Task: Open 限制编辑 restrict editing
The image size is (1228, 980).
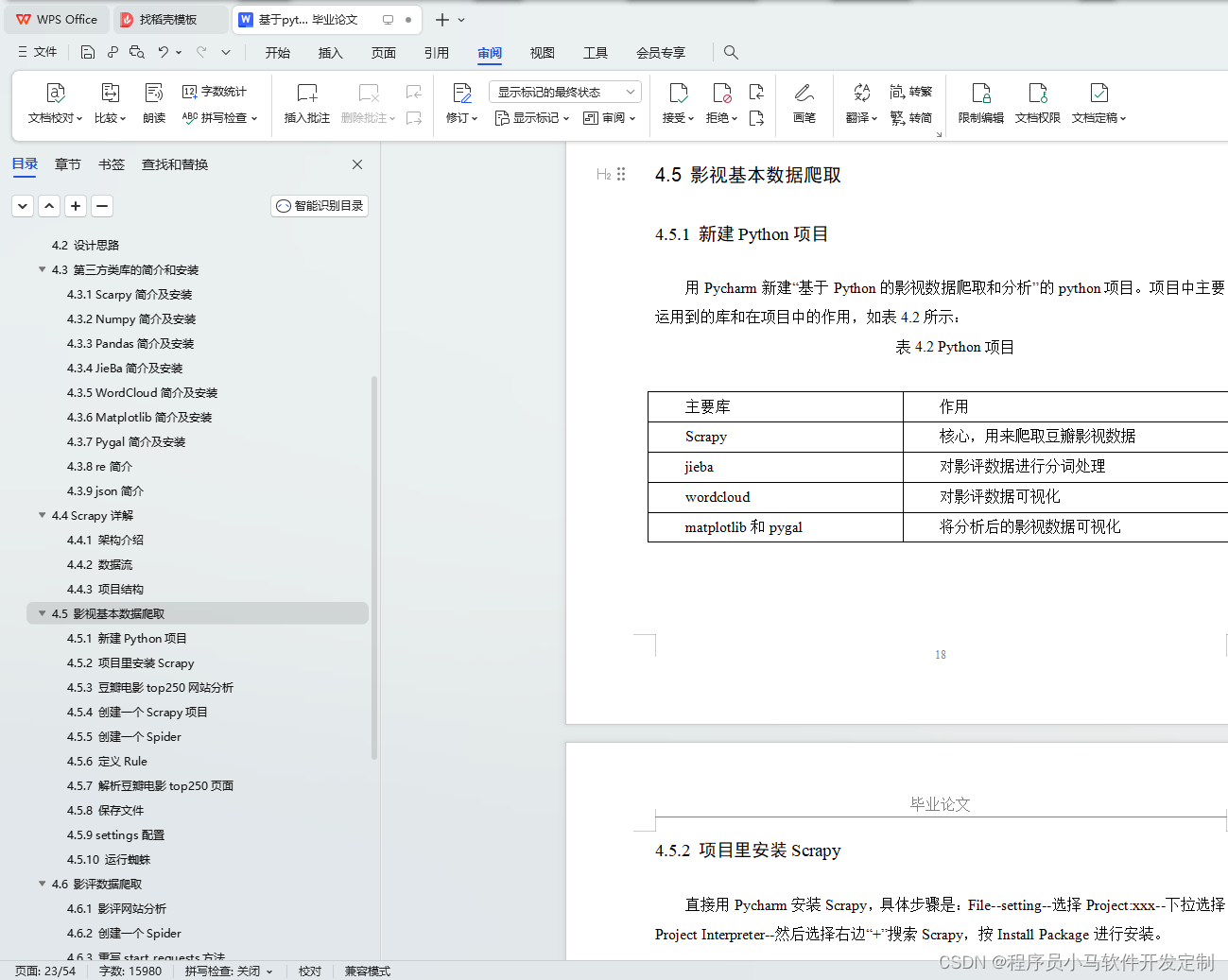Action: tap(980, 104)
